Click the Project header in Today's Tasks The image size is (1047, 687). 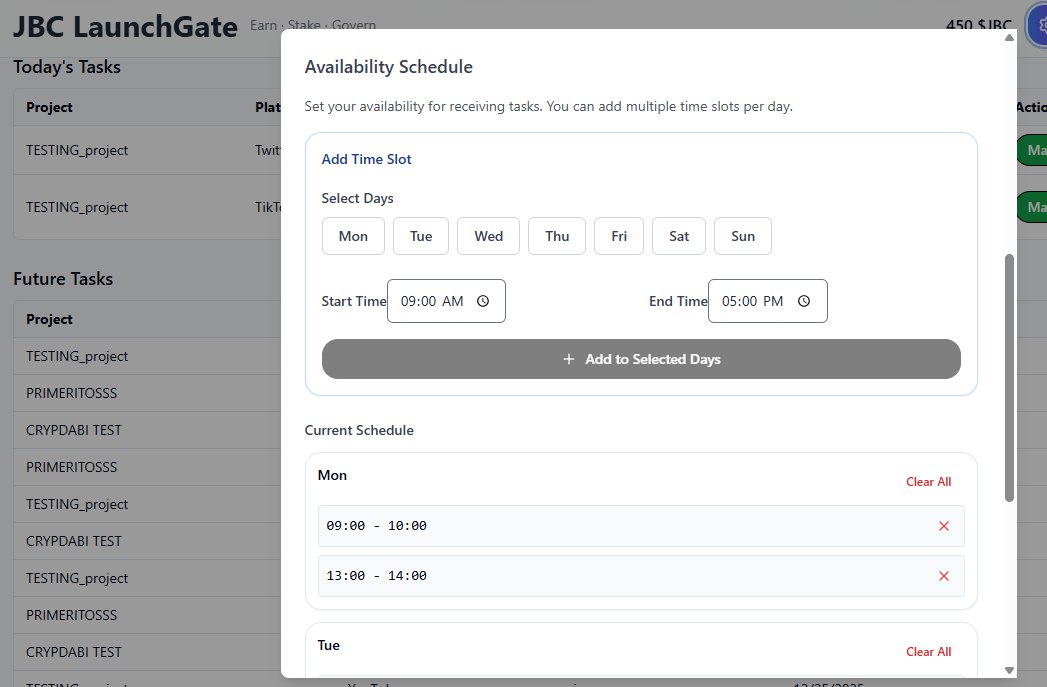[x=49, y=107]
